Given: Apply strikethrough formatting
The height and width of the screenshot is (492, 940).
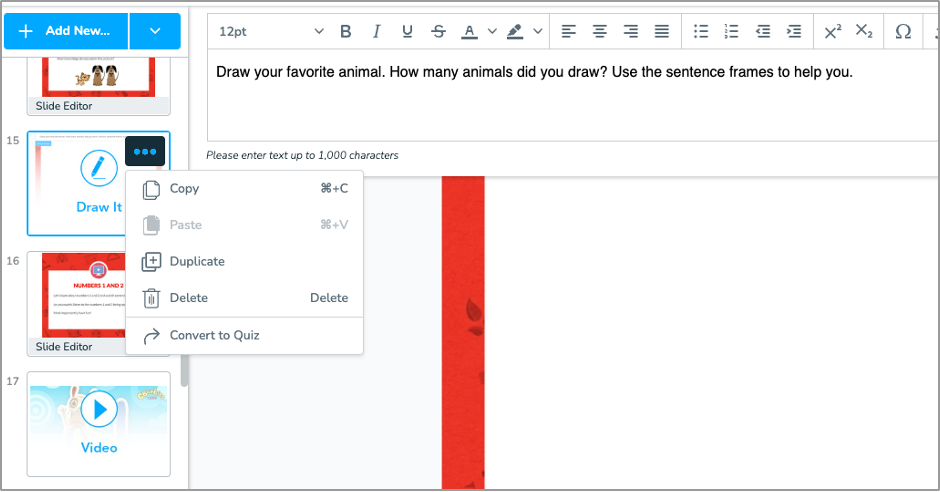Looking at the screenshot, I should tap(438, 32).
